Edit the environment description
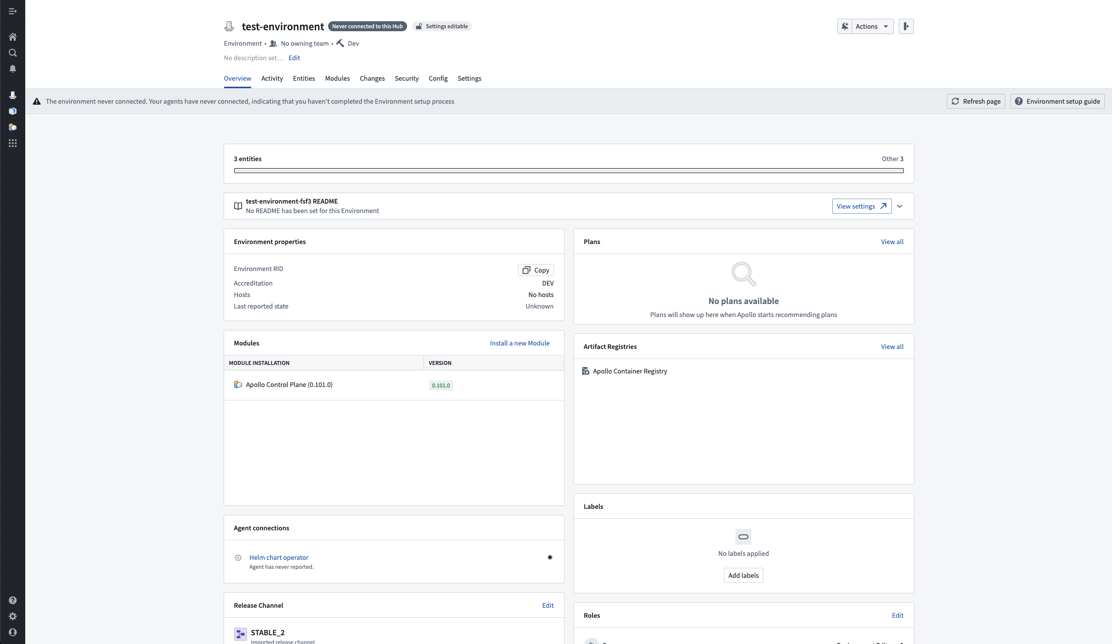 pyautogui.click(x=294, y=58)
